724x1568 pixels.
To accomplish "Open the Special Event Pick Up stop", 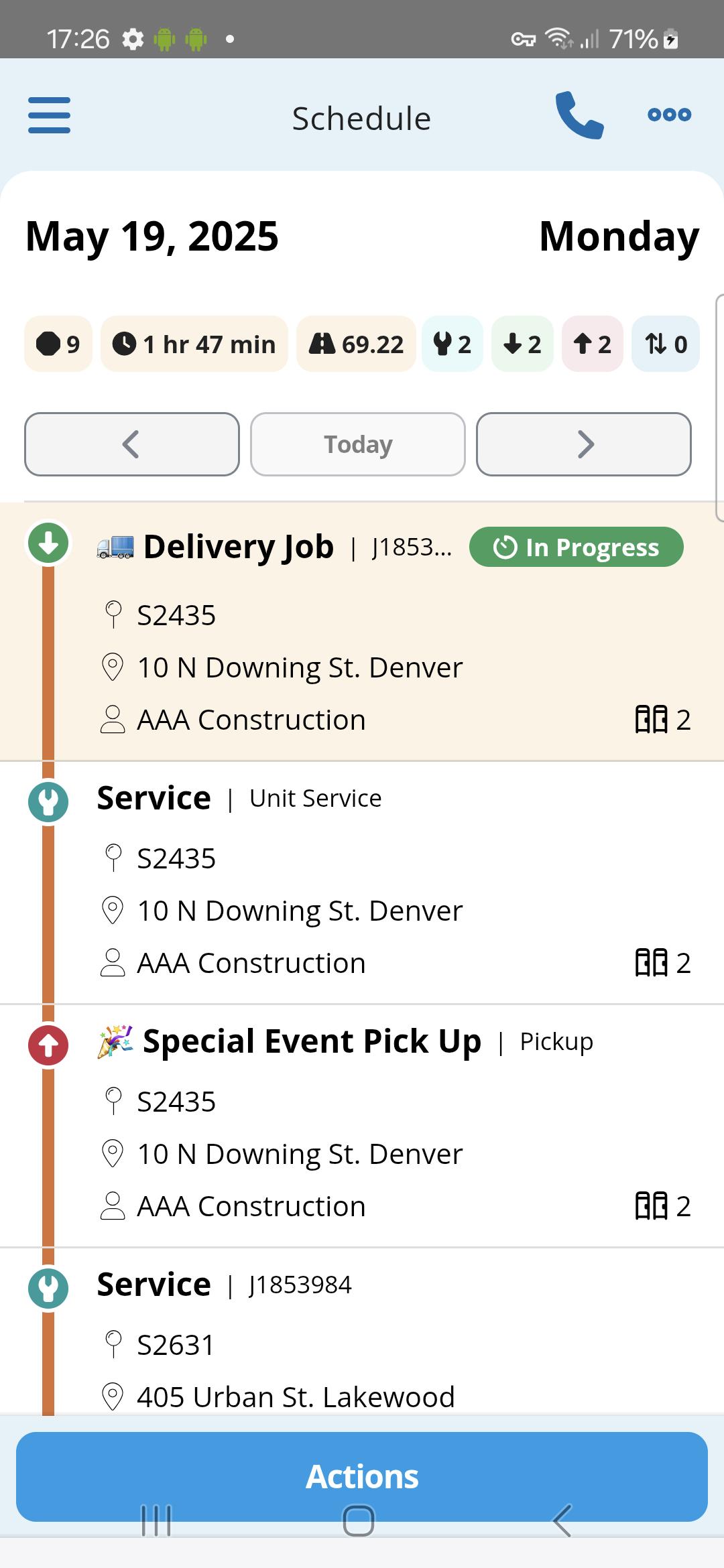I will coord(362,1126).
